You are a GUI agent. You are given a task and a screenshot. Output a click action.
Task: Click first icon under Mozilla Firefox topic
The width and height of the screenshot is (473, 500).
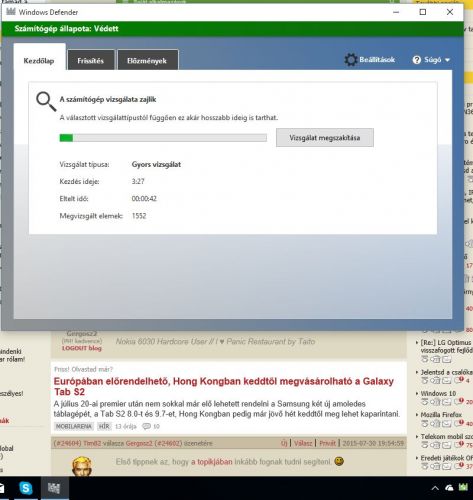(x=424, y=424)
